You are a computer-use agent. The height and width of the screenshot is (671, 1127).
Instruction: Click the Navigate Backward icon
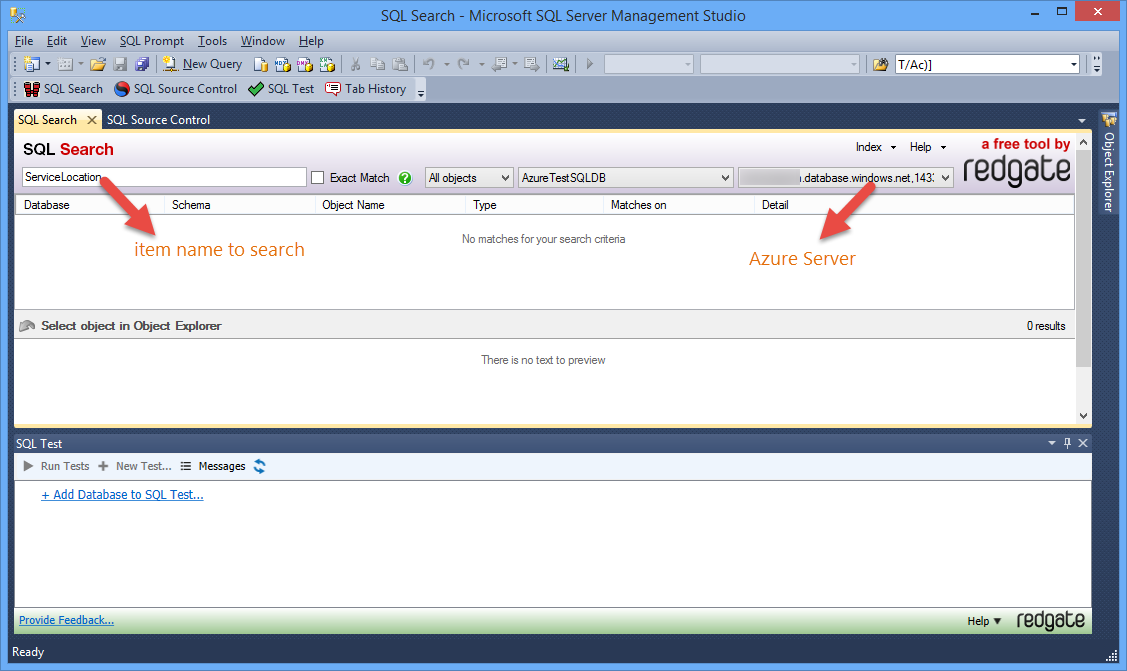pos(500,65)
